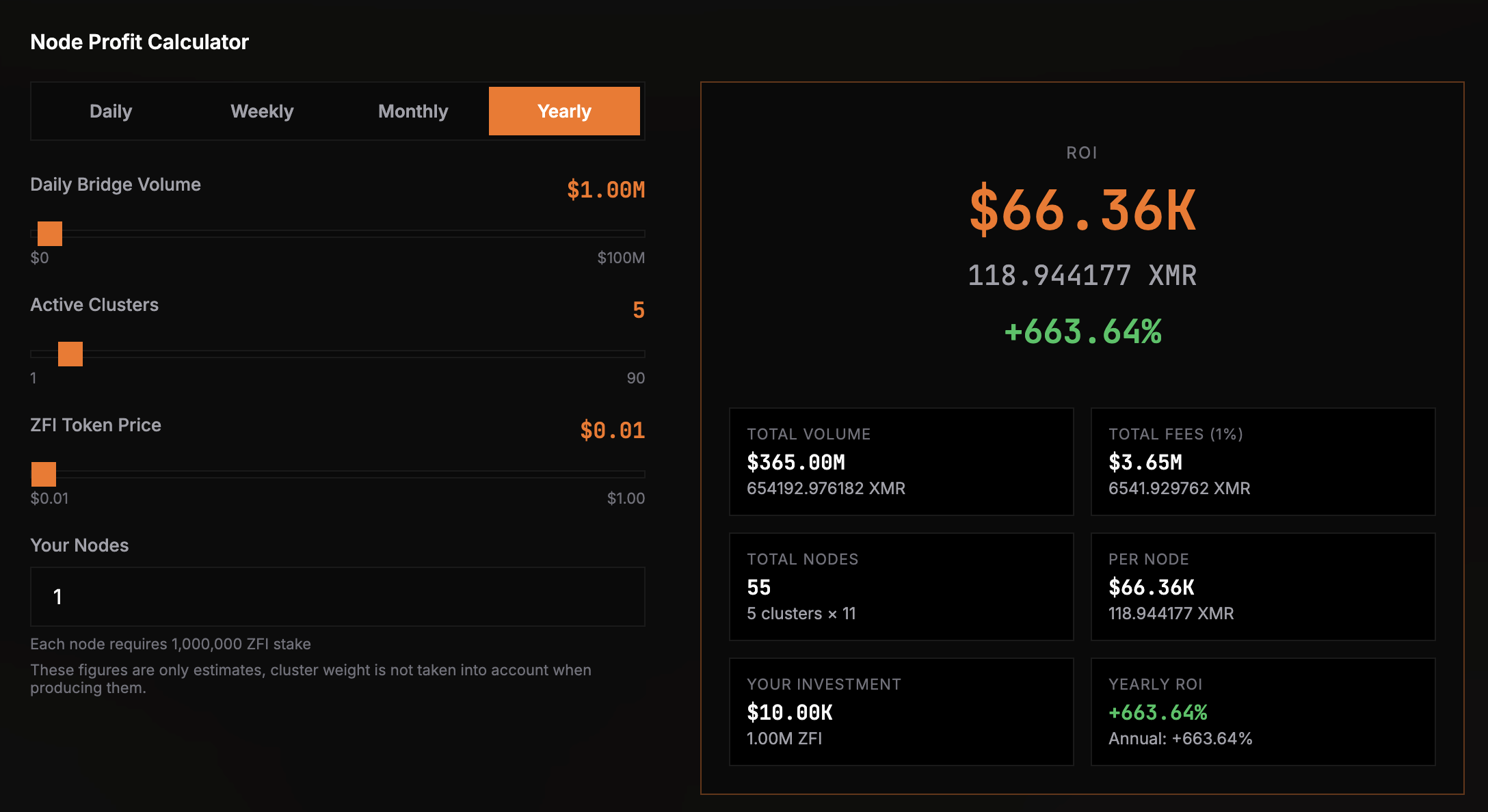The image size is (1488, 812).
Task: Select the Weekly period tab
Action: pos(262,111)
